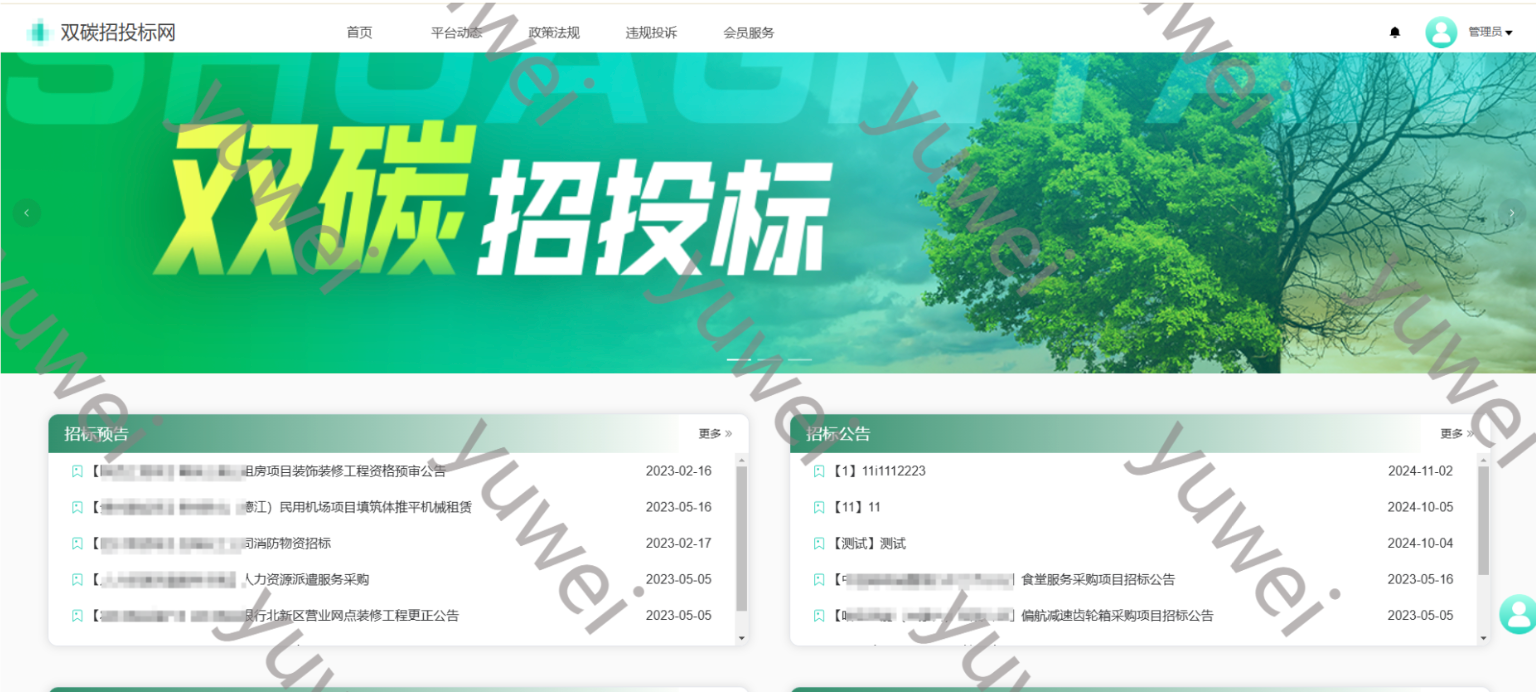The image size is (1536, 698).
Task: Open 政策法规 navigation item
Action: tap(554, 32)
